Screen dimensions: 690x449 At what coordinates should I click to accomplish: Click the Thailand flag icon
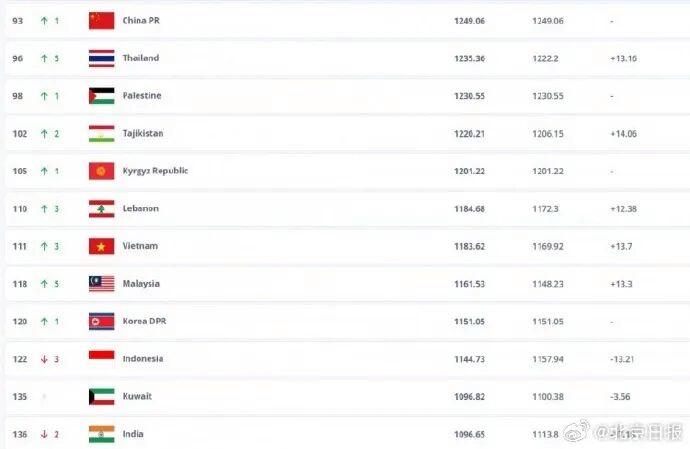pos(101,58)
